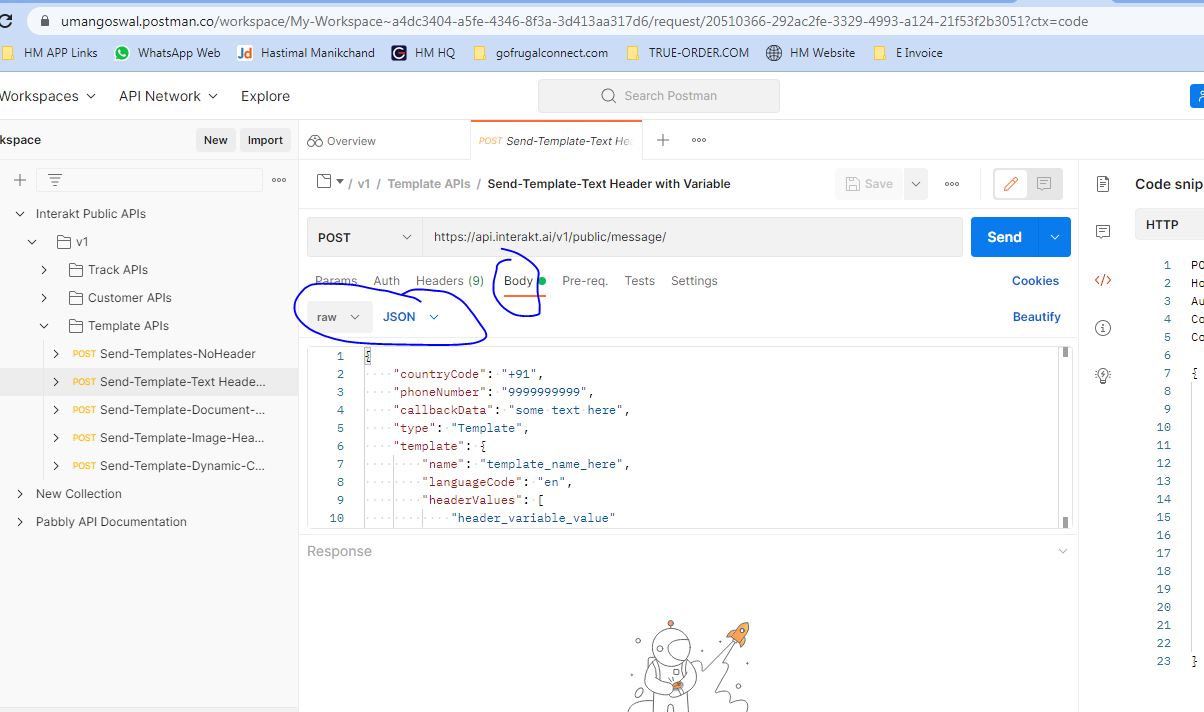
Task: Switch to the Headers (9) tab
Action: pyautogui.click(x=450, y=281)
